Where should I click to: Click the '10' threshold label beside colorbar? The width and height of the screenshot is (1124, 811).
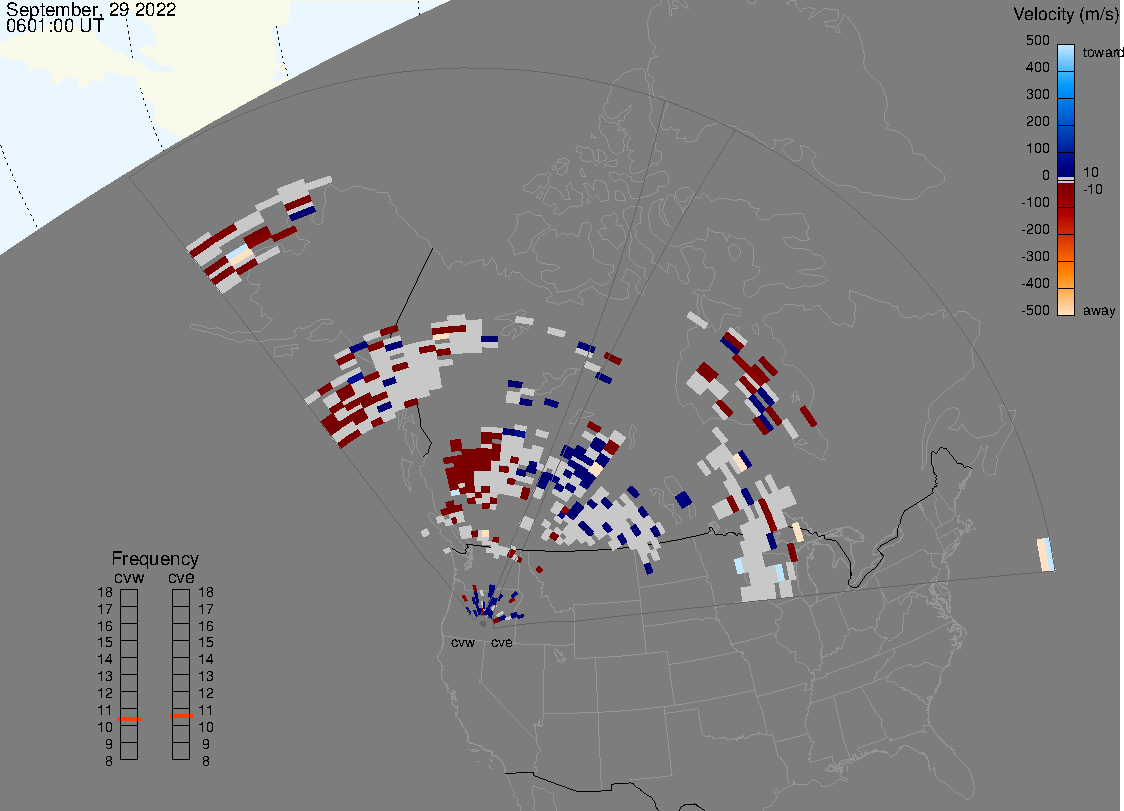click(x=1090, y=172)
